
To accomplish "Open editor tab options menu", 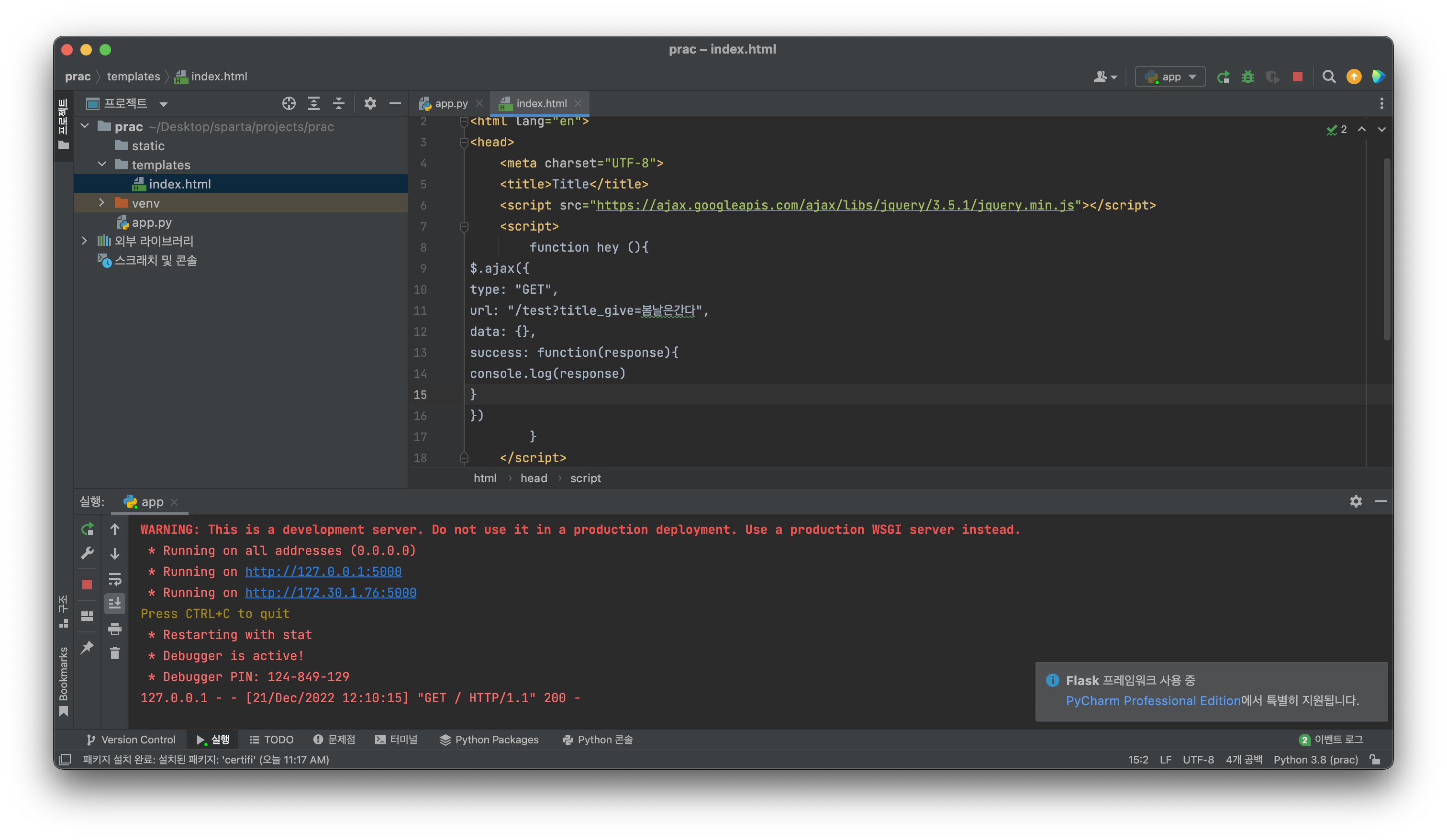I will point(1381,103).
